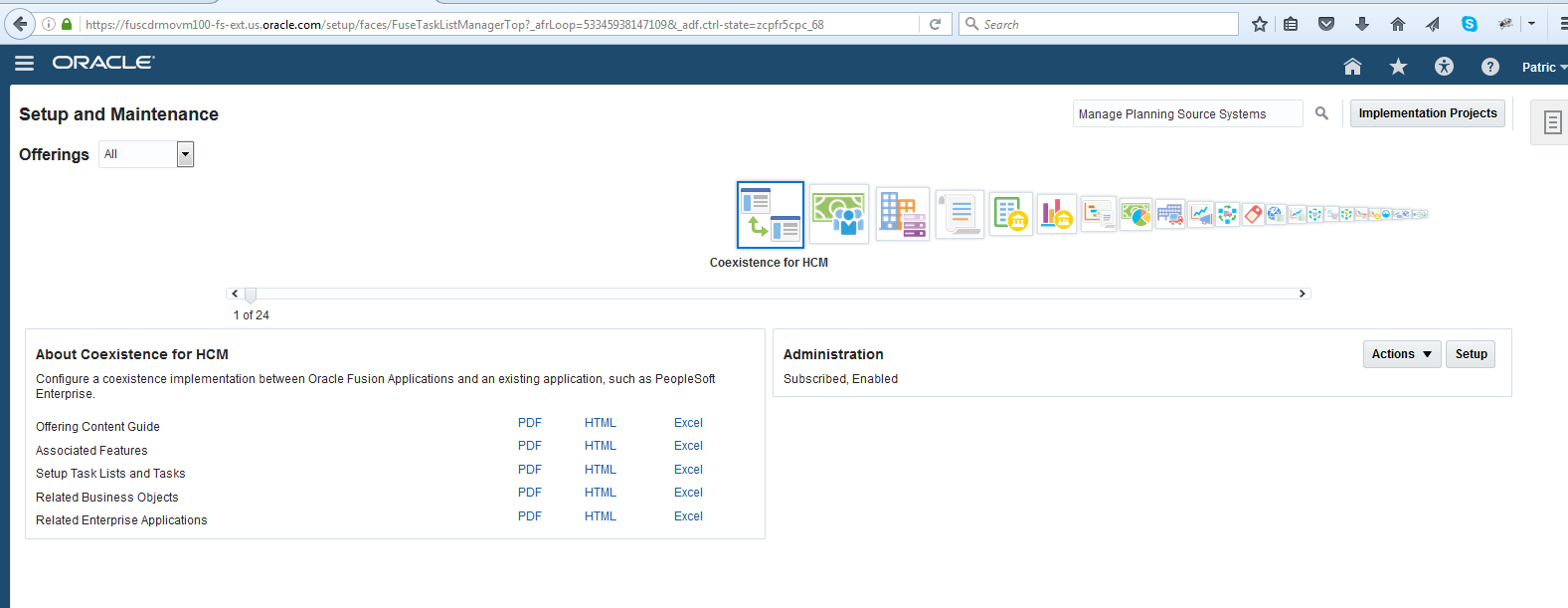The width and height of the screenshot is (1568, 608).
Task: Open Related Business Objects Excel link
Action: pos(688,493)
